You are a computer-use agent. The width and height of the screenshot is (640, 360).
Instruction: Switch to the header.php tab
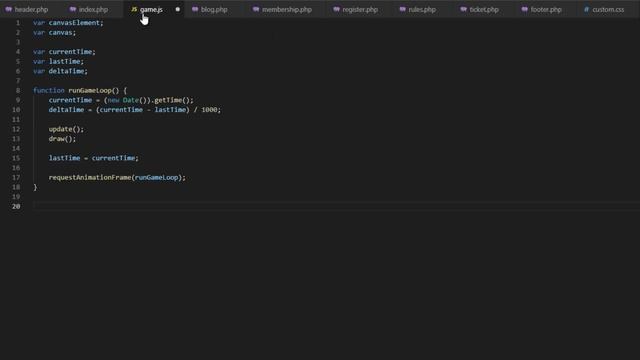tap(31, 9)
